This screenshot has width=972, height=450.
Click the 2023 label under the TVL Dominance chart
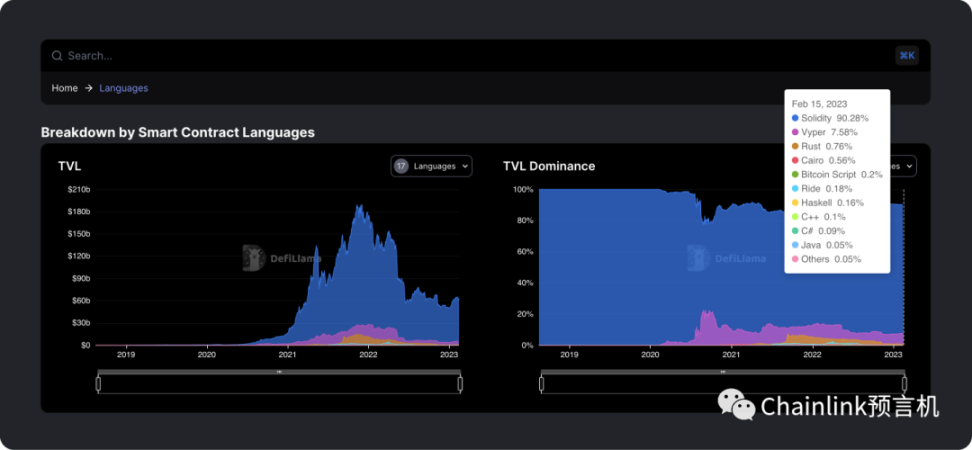pyautogui.click(x=893, y=355)
